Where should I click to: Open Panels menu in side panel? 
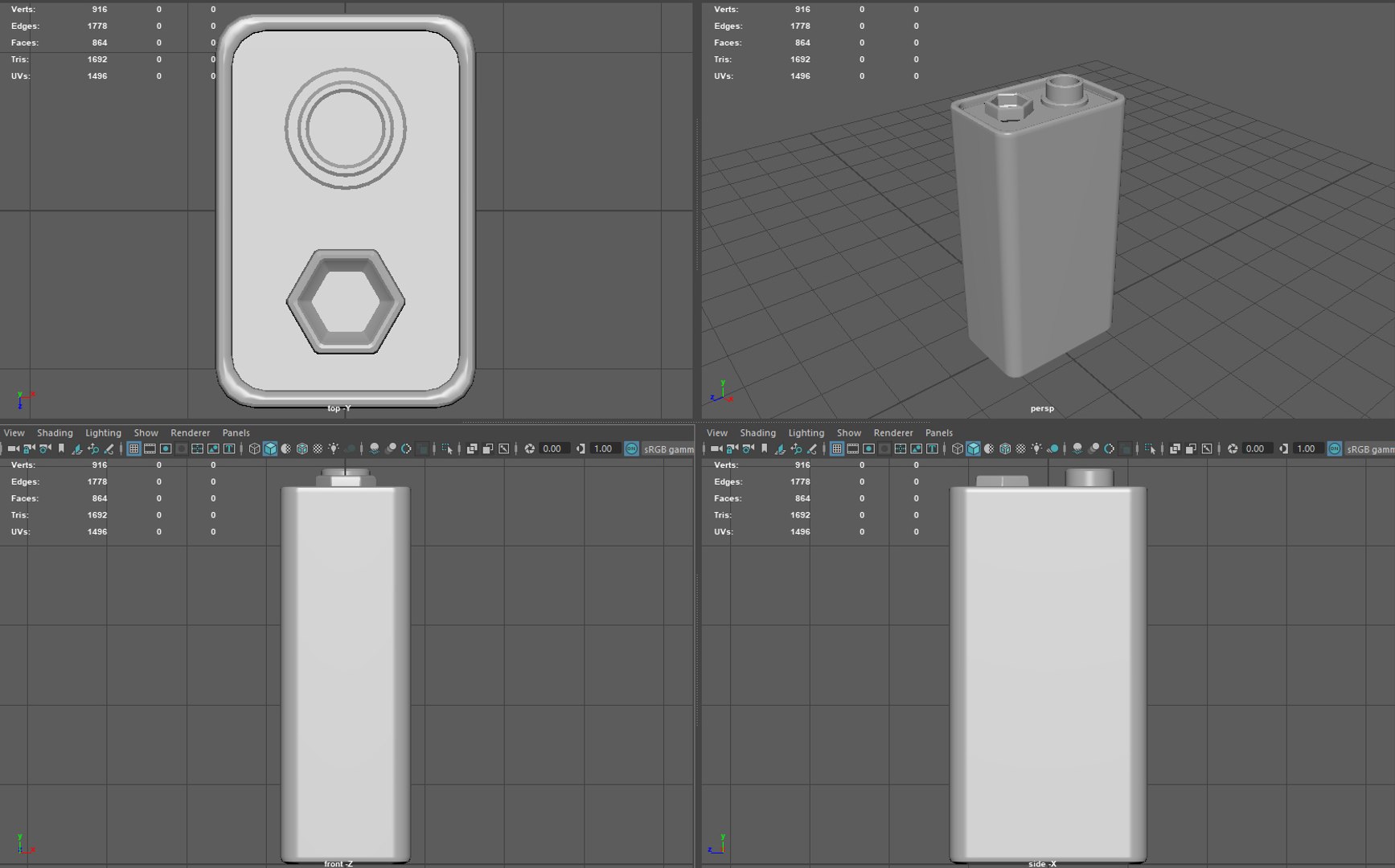click(939, 432)
